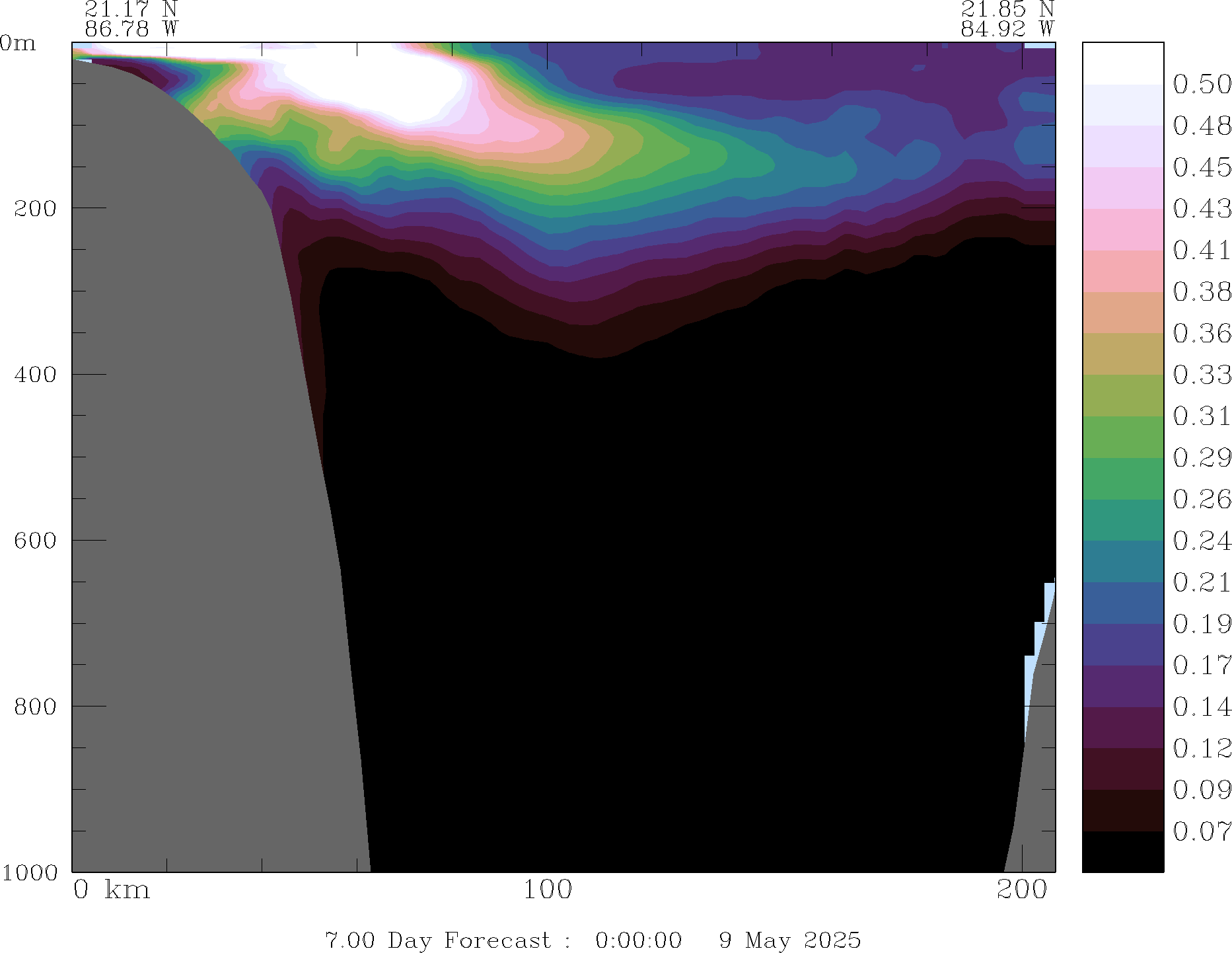Click the 800 depth axis label
Screen dimensions: 1232x953
[36, 706]
